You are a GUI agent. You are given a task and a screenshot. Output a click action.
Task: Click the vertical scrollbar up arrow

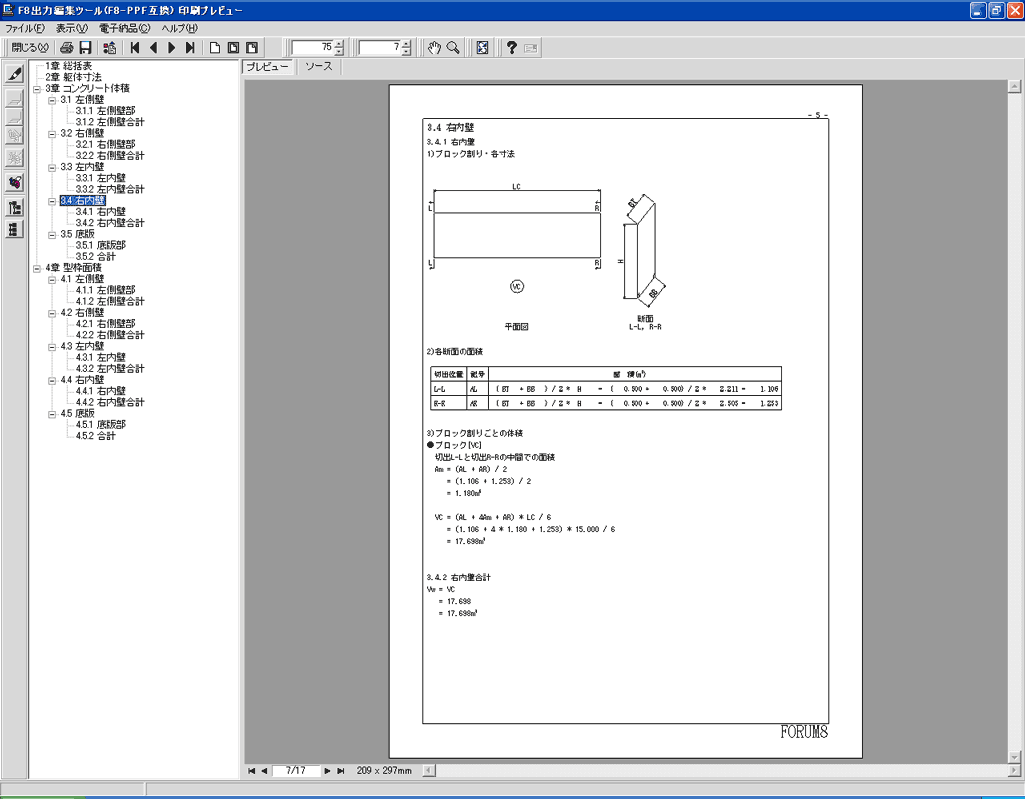pyautogui.click(x=1015, y=86)
